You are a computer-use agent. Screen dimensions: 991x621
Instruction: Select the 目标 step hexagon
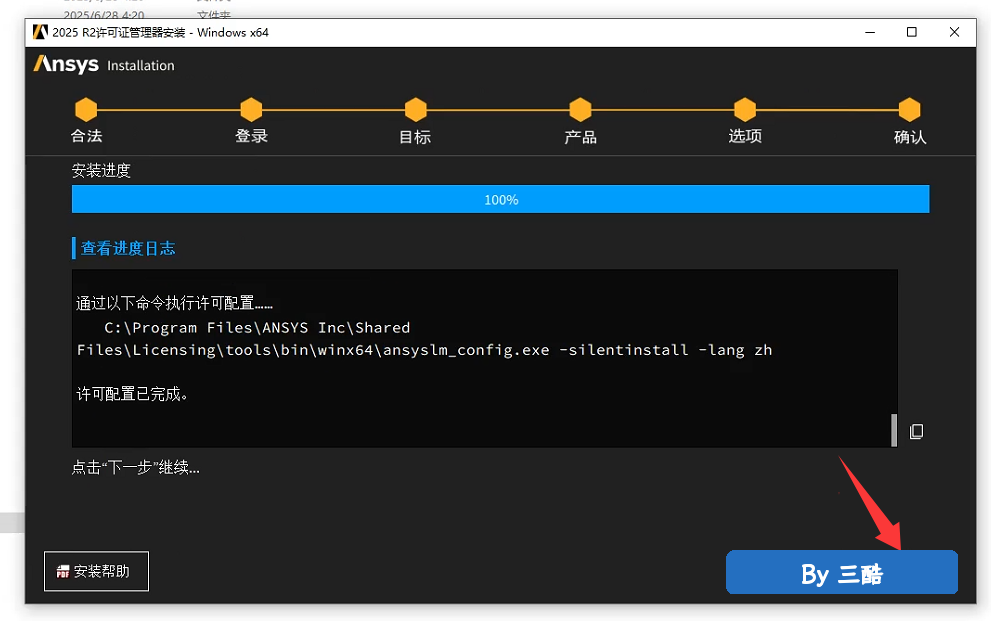(415, 109)
